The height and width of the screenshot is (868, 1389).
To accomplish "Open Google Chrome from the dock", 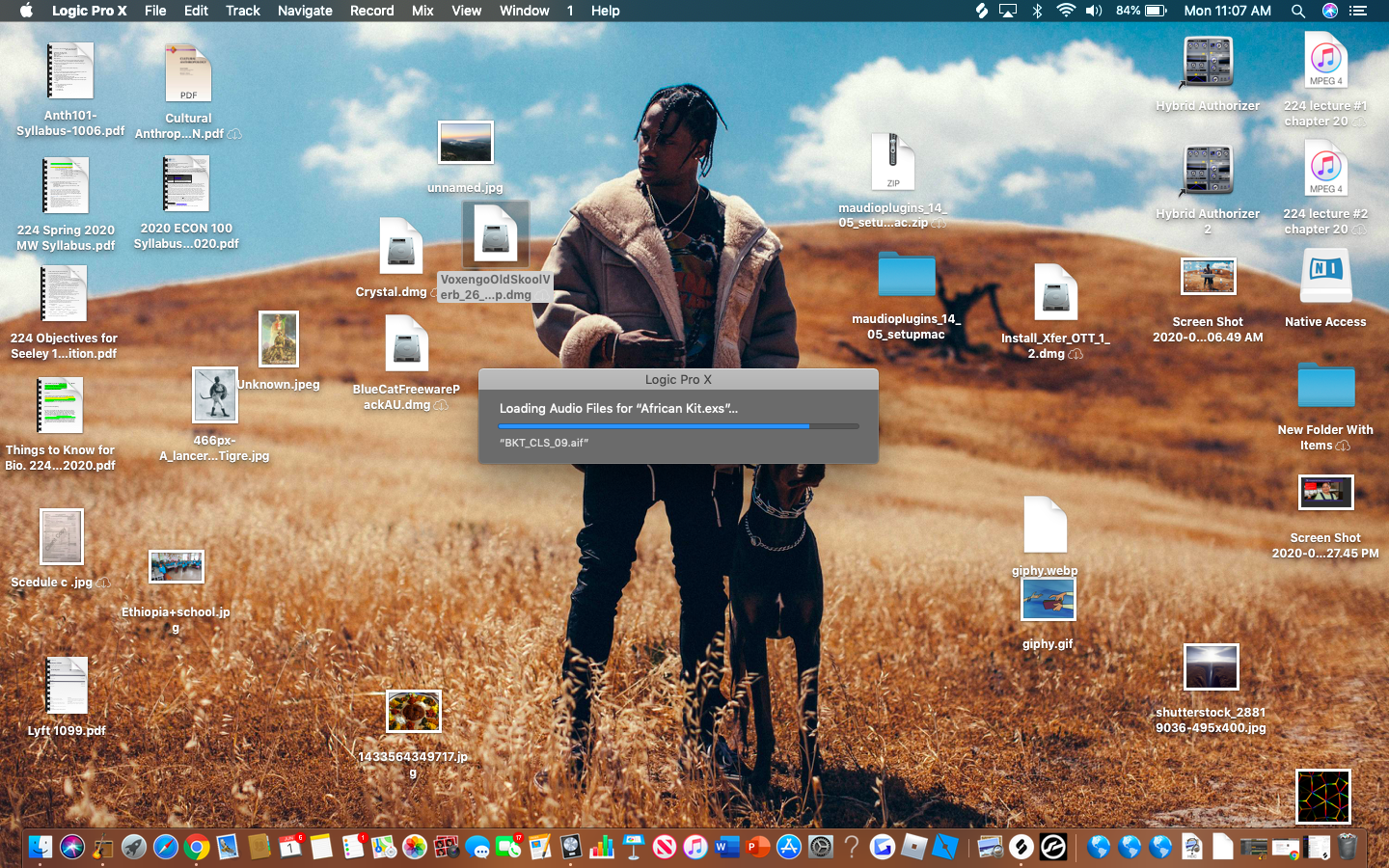I will (x=197, y=847).
